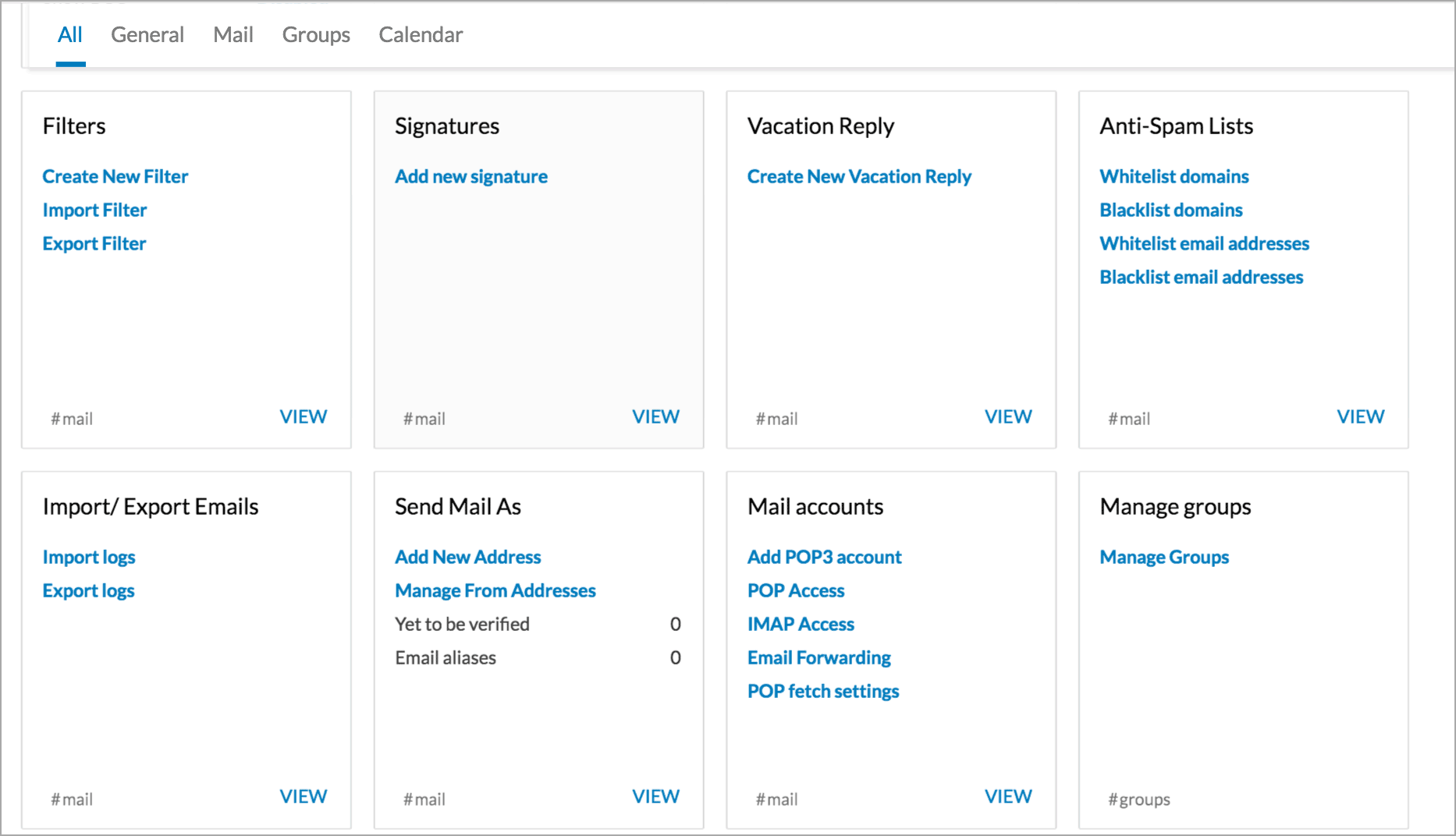Click VIEW in Anti-Spam Lists card
This screenshot has width=1456, height=836.
[1360, 417]
